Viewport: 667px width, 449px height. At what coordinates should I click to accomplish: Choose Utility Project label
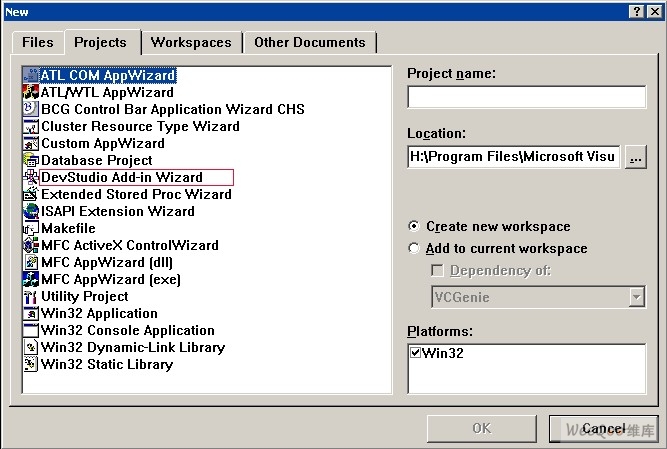(85, 296)
